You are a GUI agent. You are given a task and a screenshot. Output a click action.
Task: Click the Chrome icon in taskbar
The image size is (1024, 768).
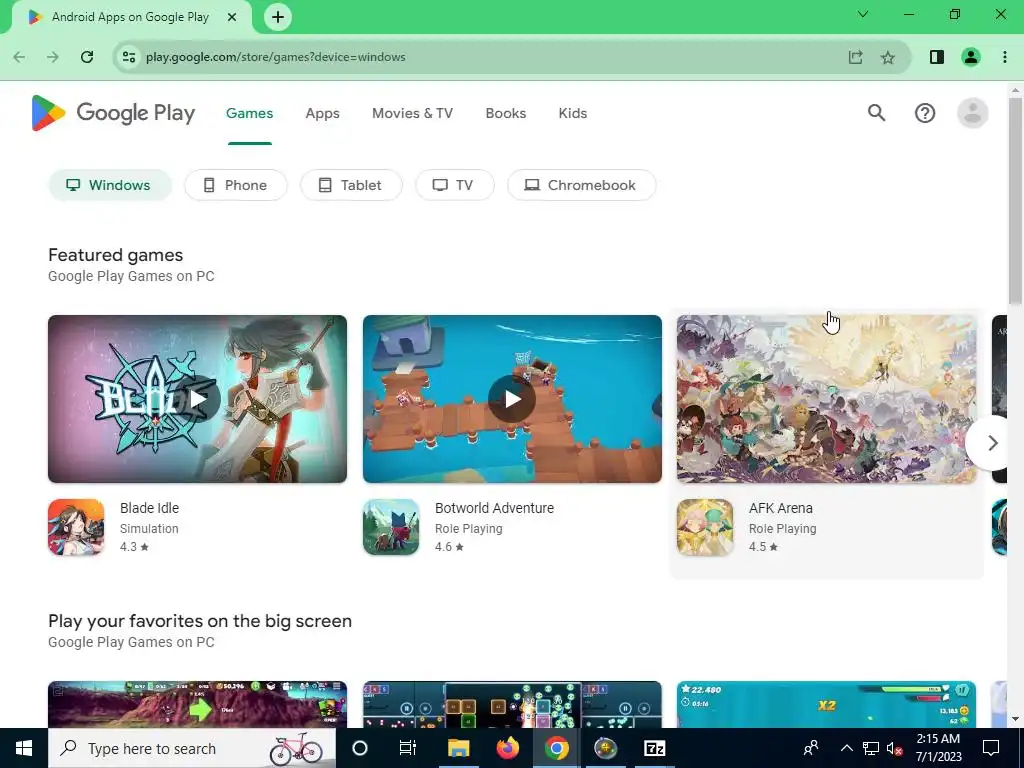tap(556, 748)
